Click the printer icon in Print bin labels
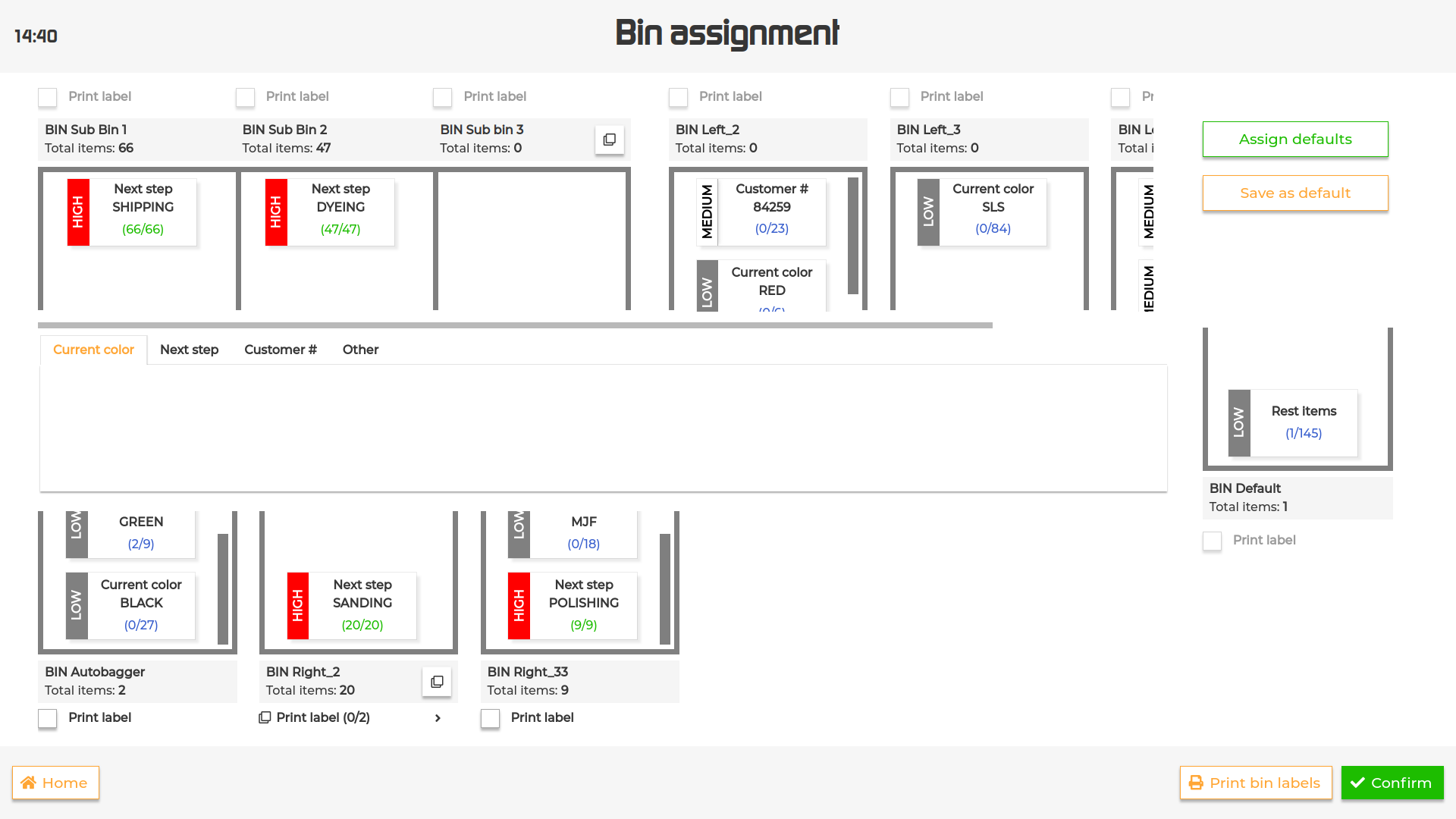 [1196, 783]
